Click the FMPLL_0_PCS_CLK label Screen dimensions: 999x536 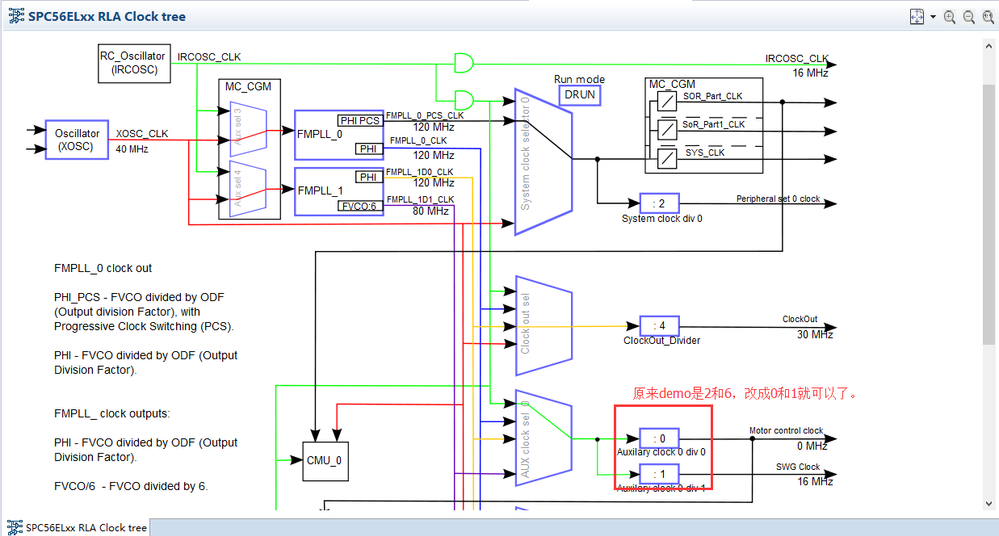[424, 115]
